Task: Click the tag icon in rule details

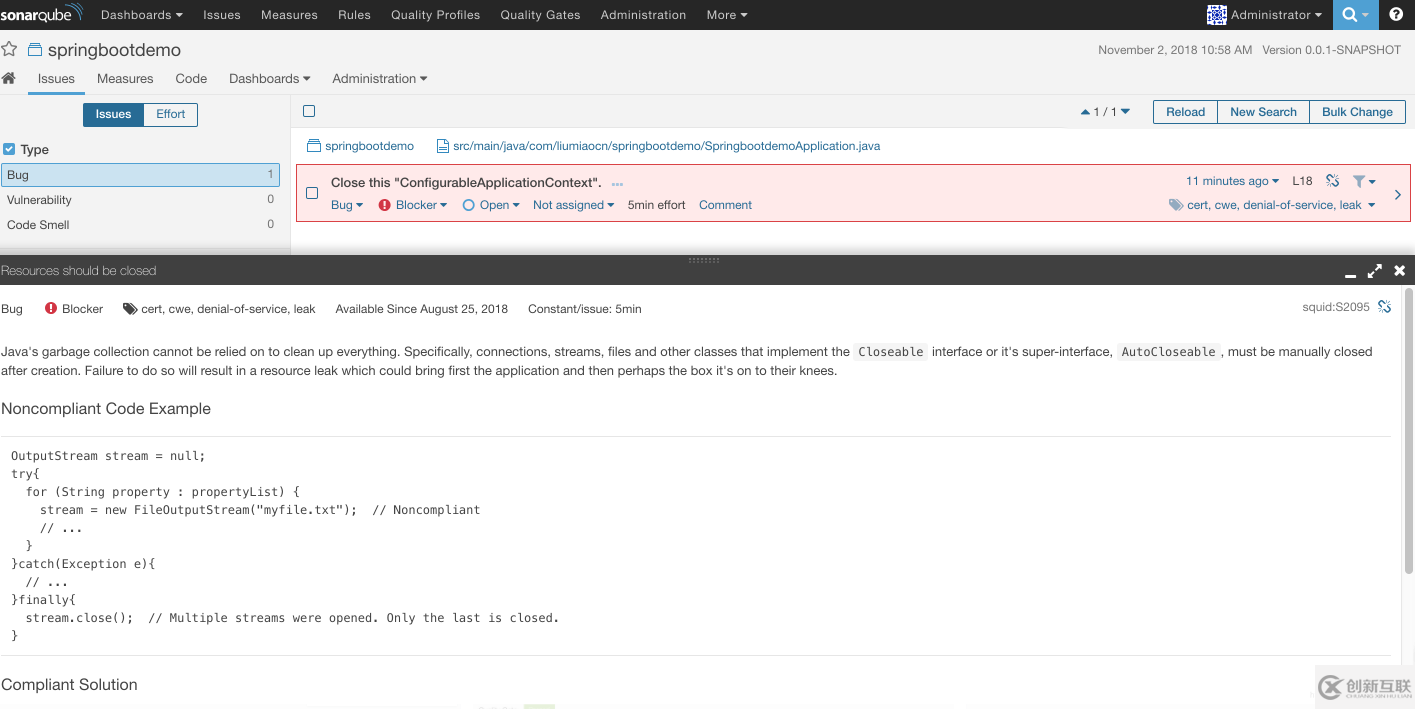Action: pos(130,309)
